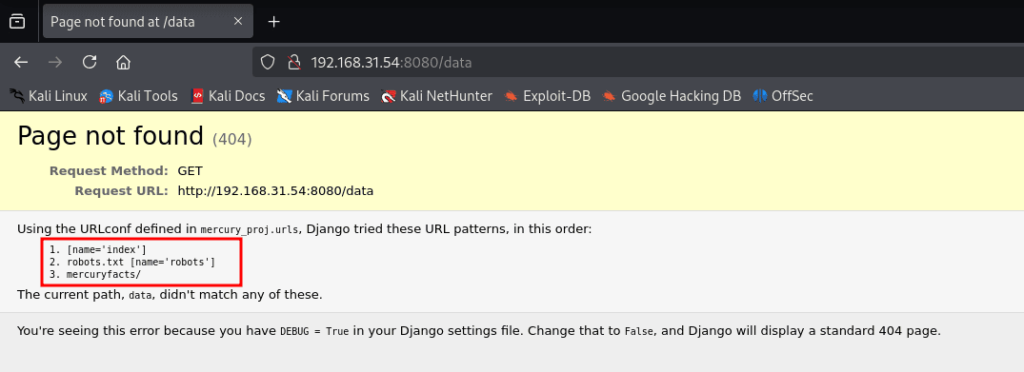Click the insecure connection padlock icon
Viewport: 1024px width, 372px height.
tap(295, 63)
